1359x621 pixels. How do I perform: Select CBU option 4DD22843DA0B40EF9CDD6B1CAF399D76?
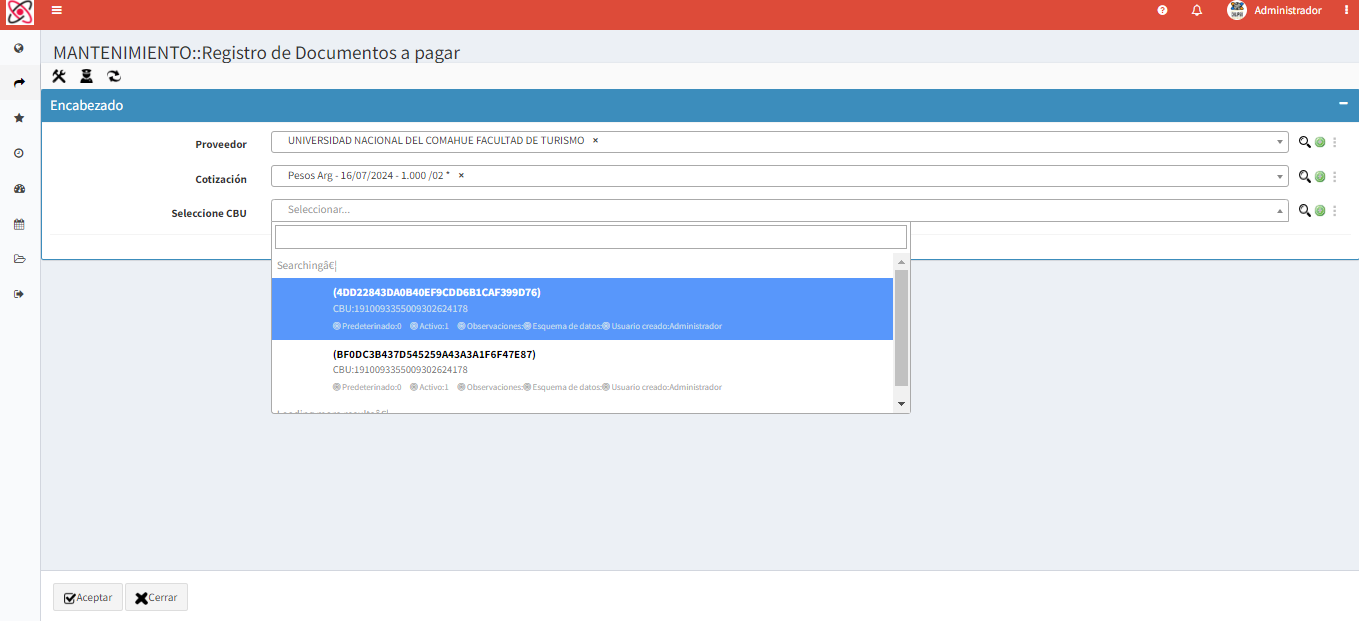582,309
